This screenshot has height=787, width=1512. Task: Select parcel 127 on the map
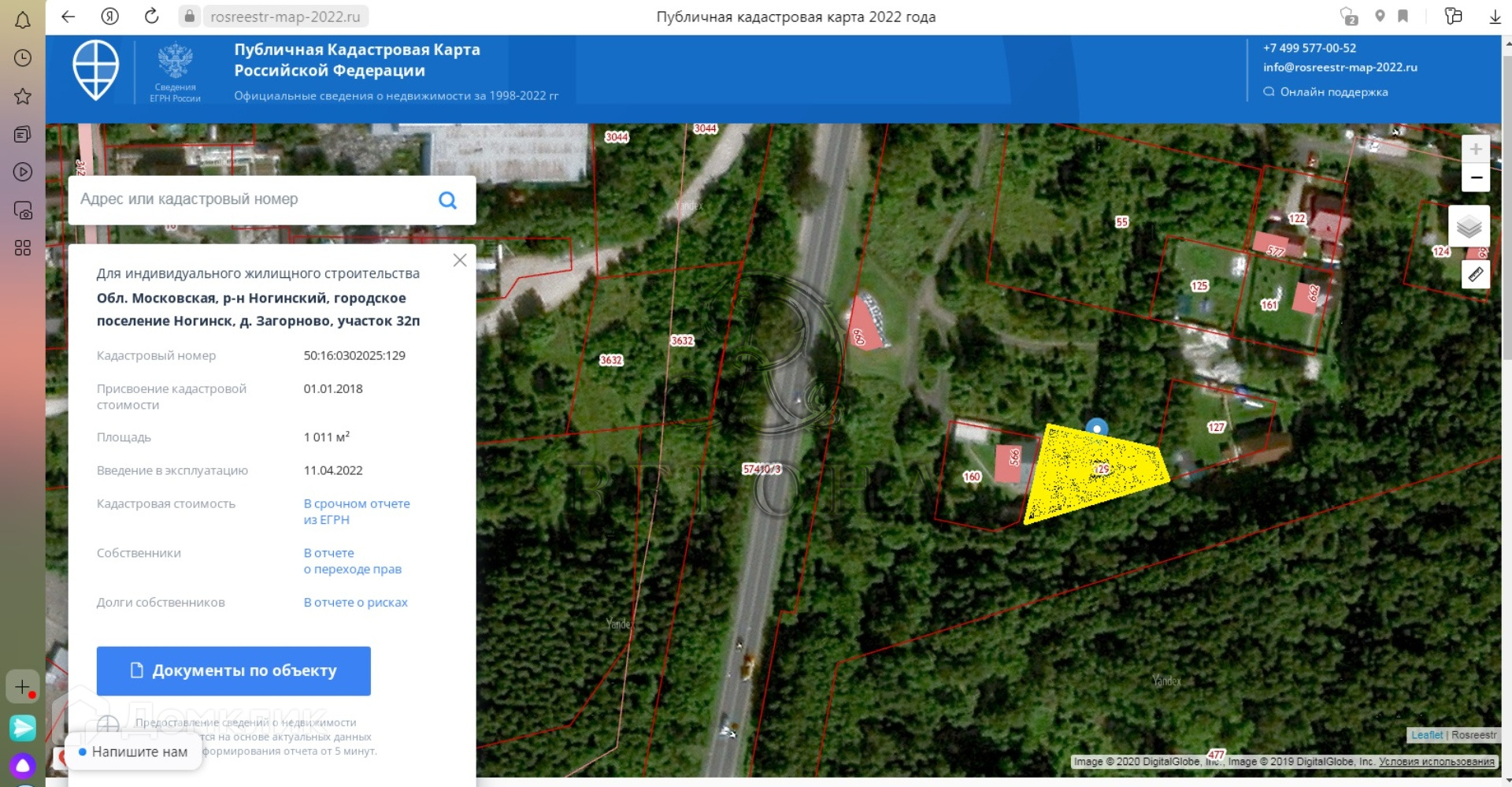pyautogui.click(x=1216, y=427)
